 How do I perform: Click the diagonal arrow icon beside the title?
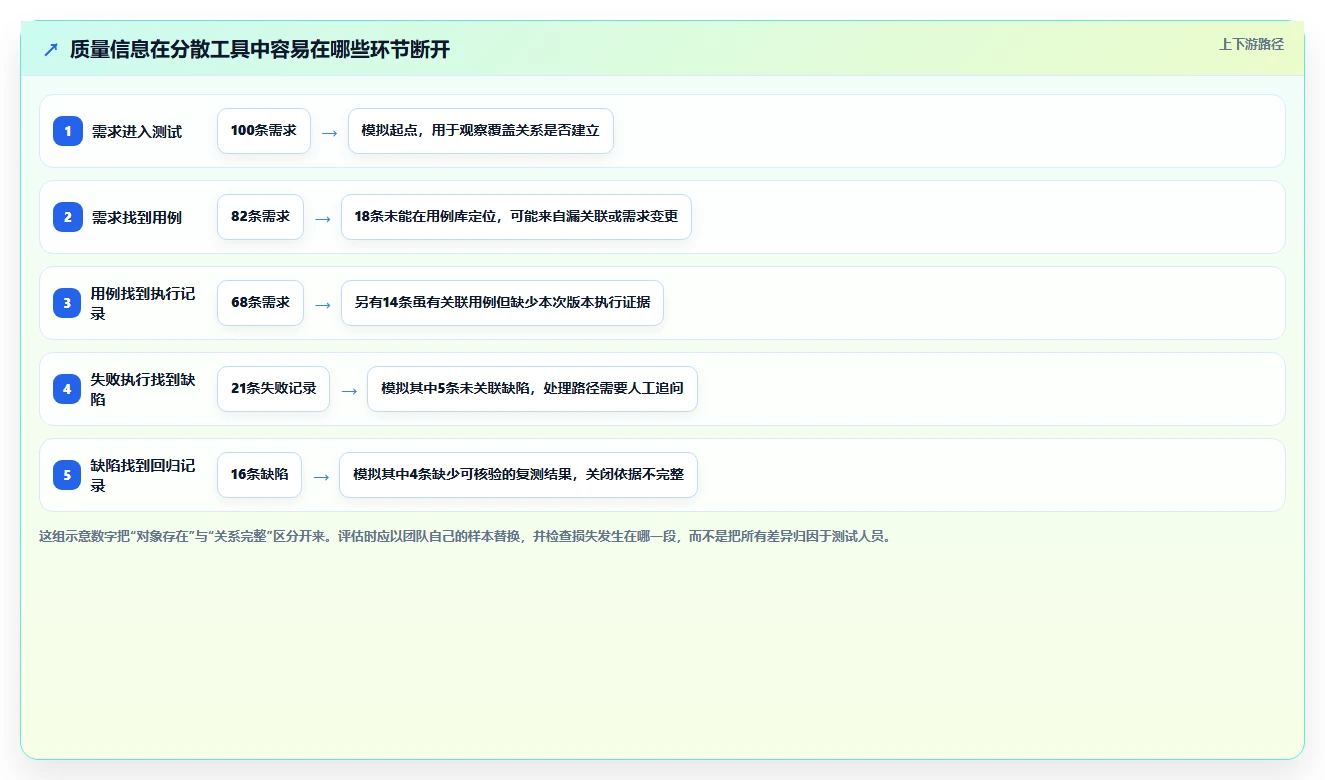51,49
